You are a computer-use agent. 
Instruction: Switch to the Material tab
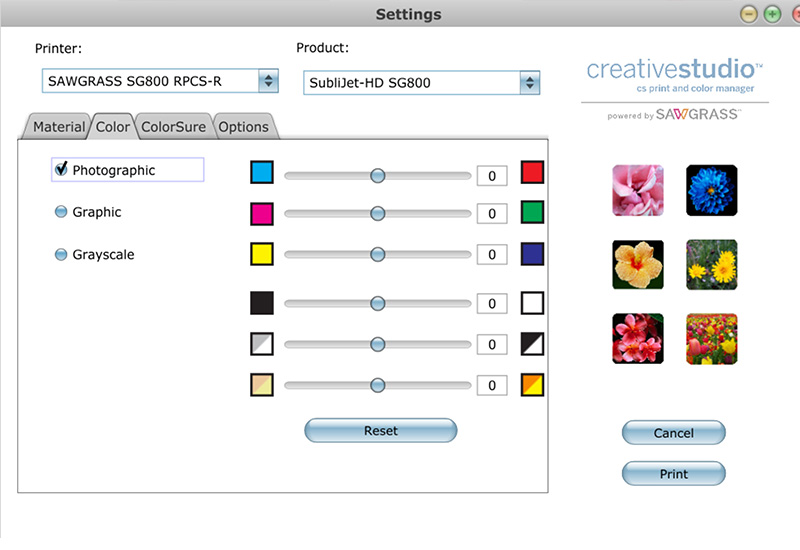[x=58, y=127]
